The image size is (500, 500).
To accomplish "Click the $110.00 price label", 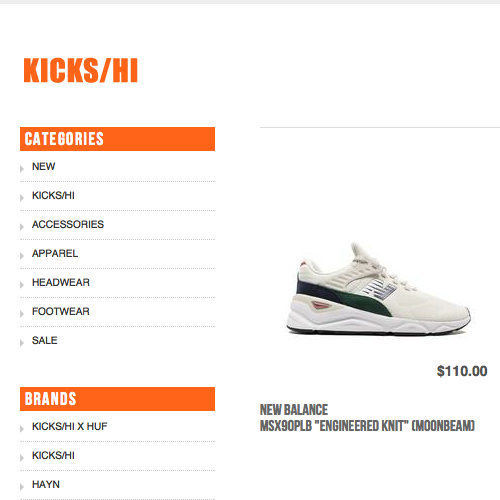I will (x=462, y=371).
